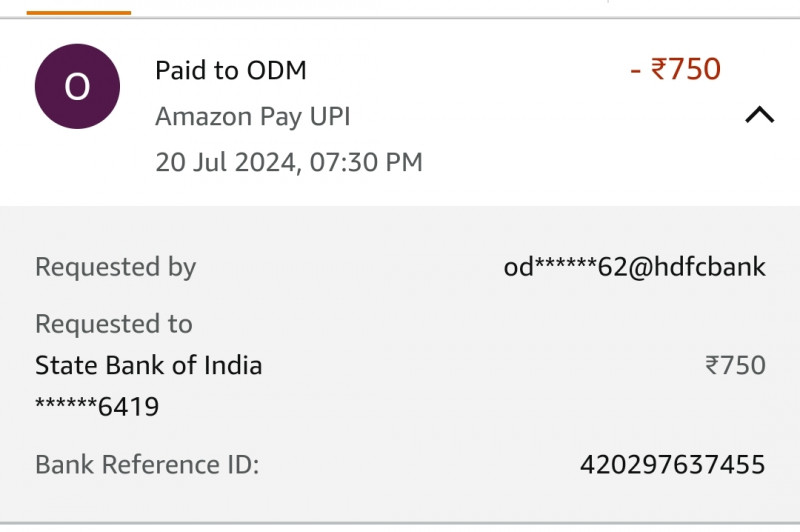Select the 'Amazon Pay UPI' payment method text
Image resolution: width=800 pixels, height=532 pixels.
(252, 117)
